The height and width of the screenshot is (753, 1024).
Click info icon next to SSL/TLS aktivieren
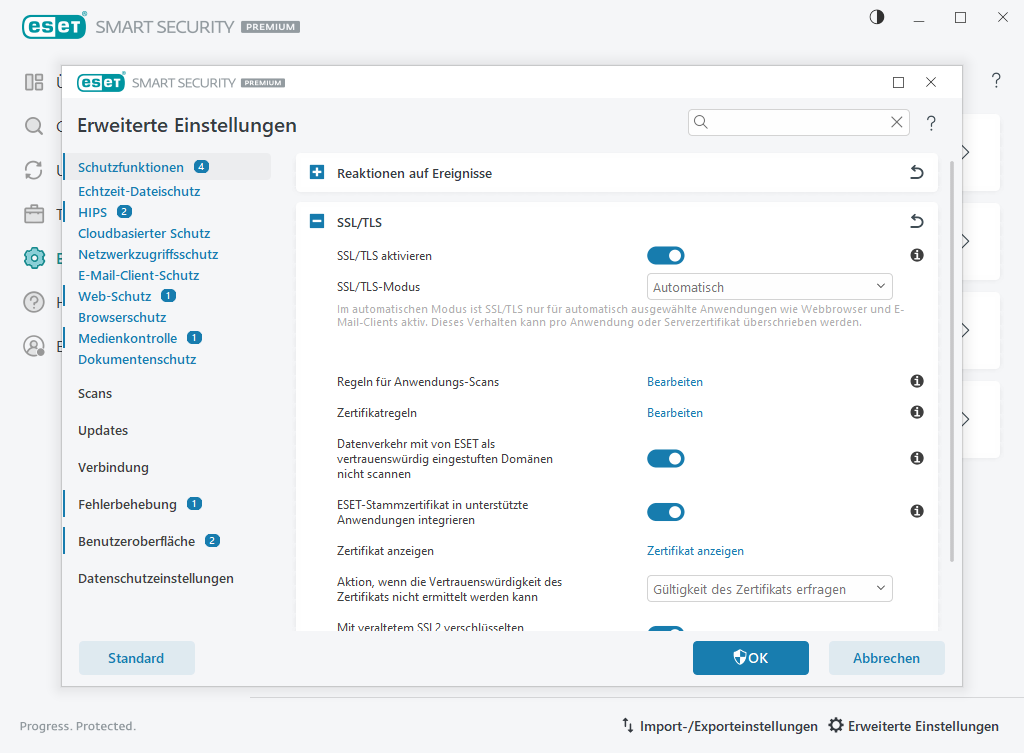click(x=916, y=256)
